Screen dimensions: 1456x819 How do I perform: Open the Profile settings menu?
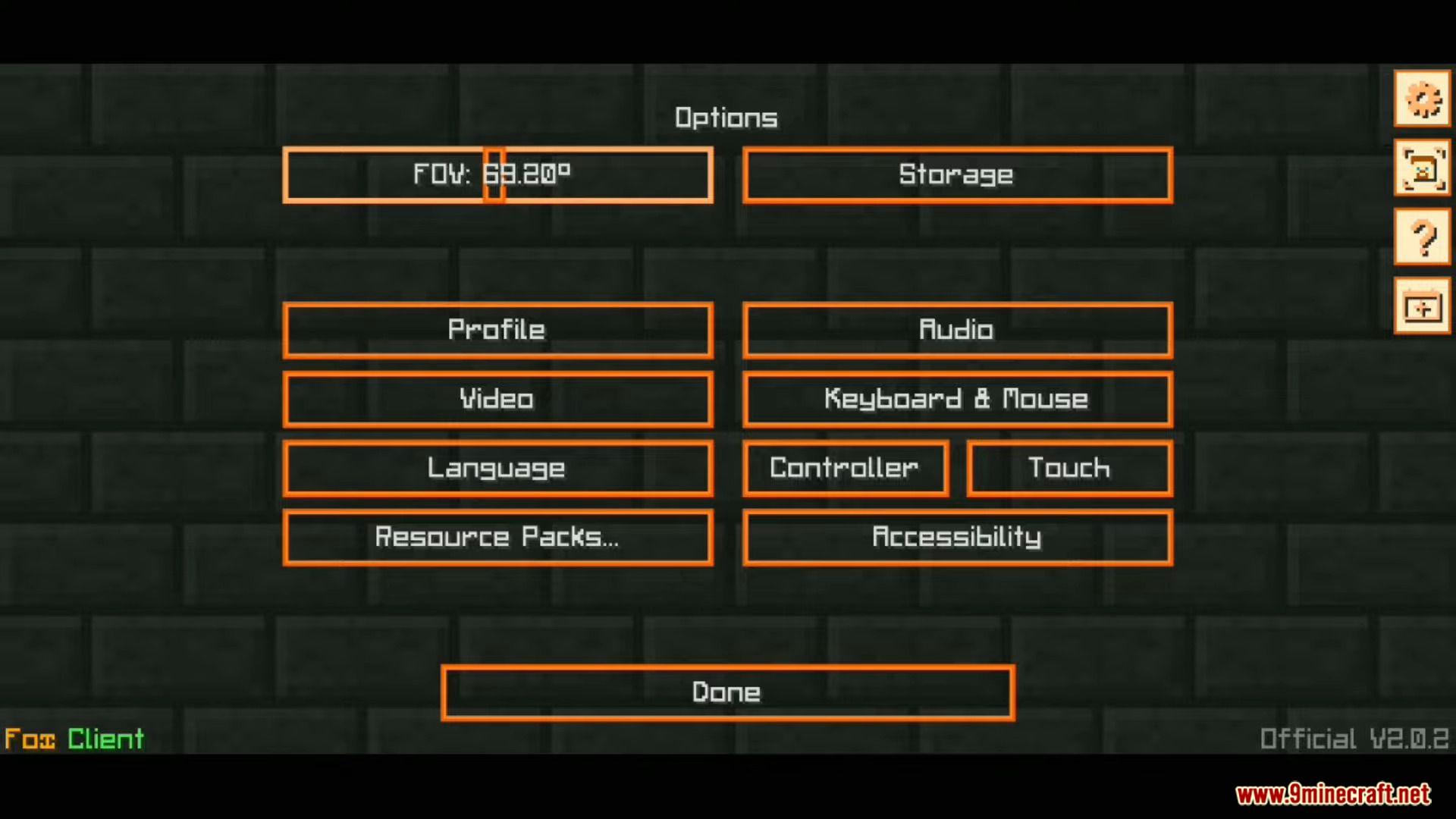498,330
